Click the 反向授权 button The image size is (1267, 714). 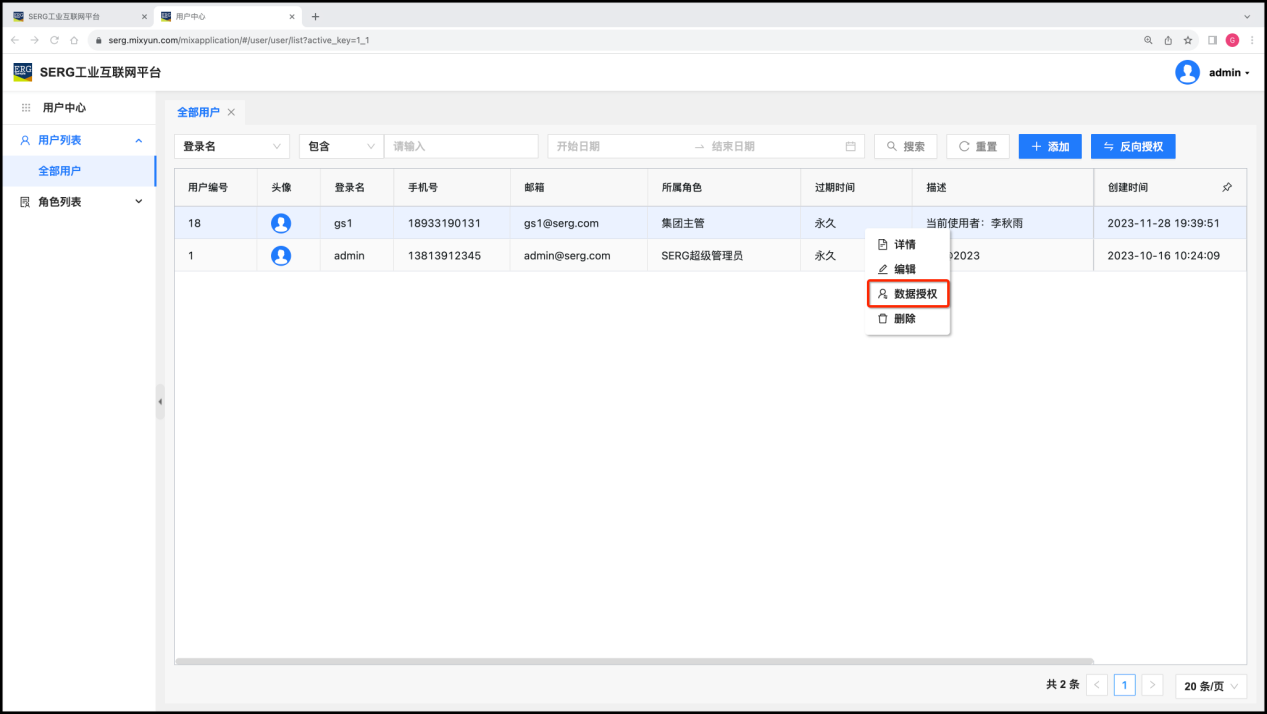click(1132, 146)
